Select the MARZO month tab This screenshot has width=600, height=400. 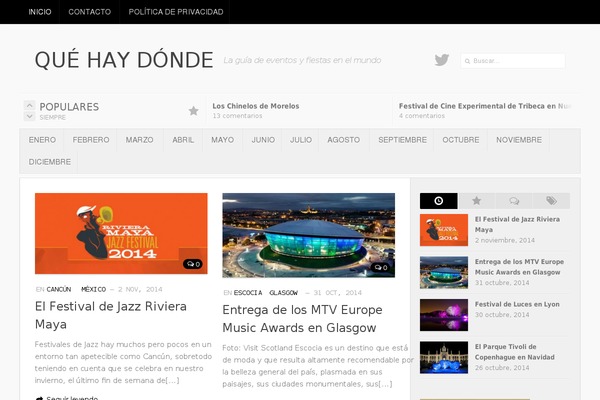pos(139,140)
